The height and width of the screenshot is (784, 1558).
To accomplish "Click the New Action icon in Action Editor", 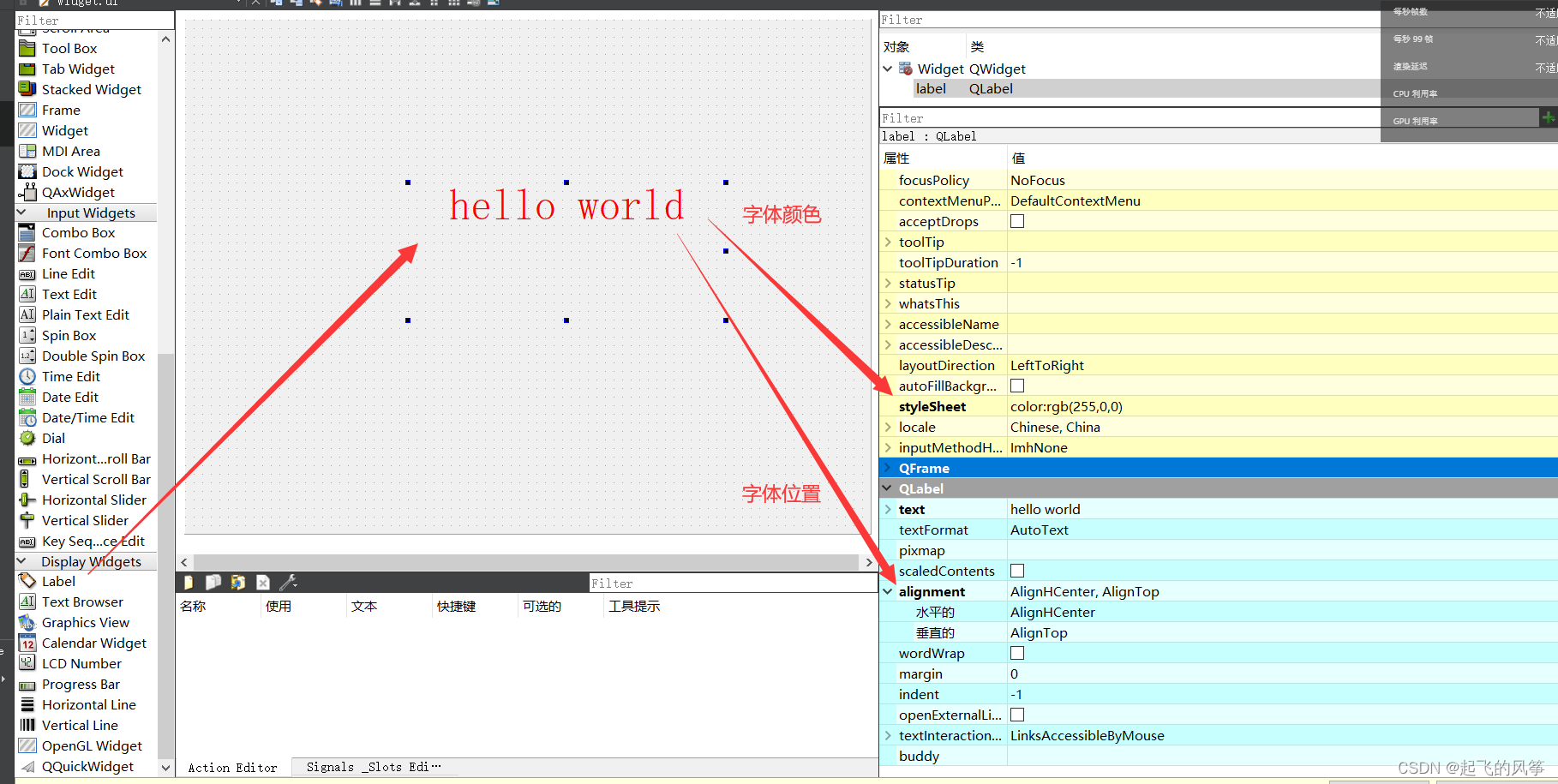I will [188, 582].
